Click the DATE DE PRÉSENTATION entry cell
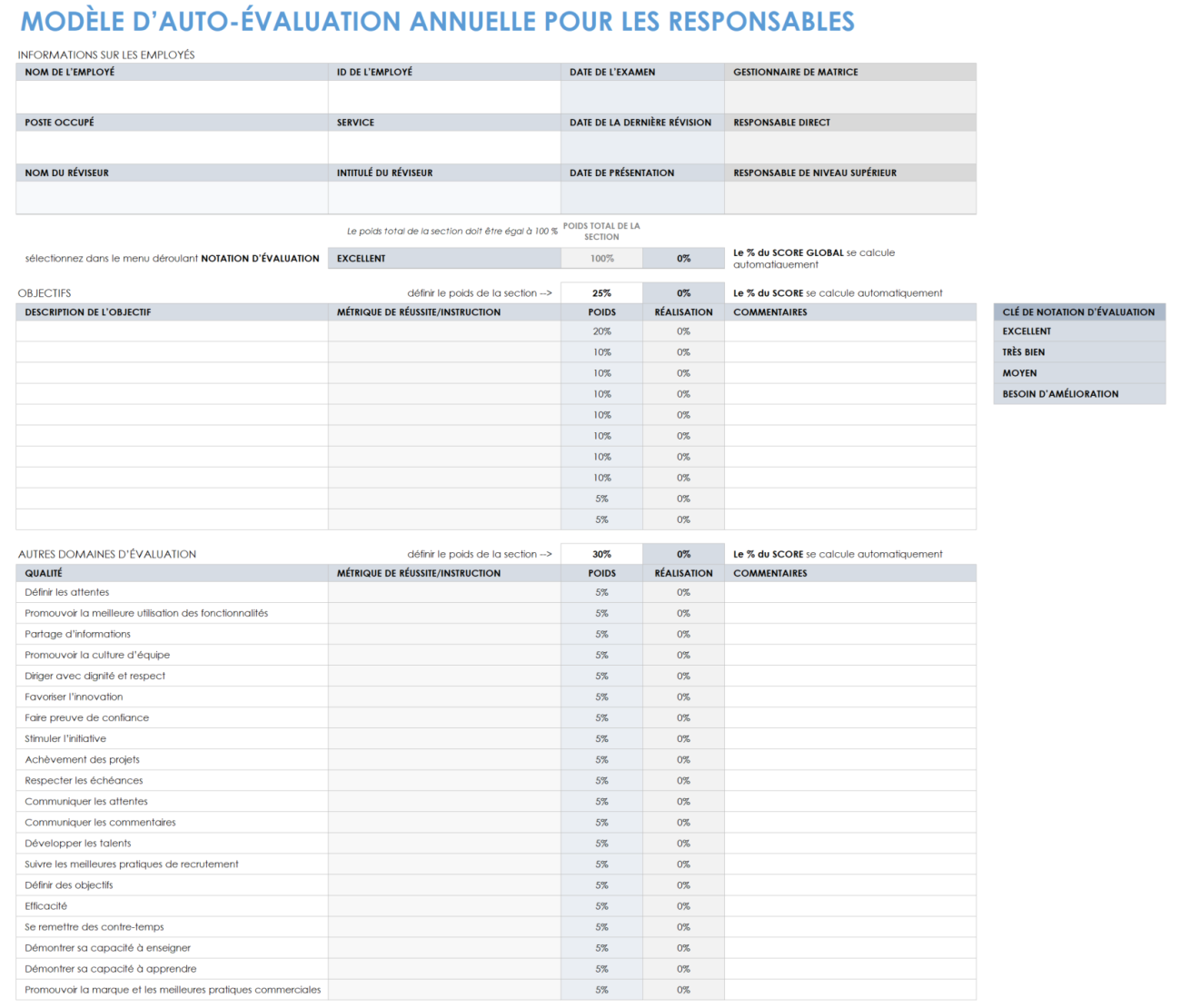 (x=642, y=196)
